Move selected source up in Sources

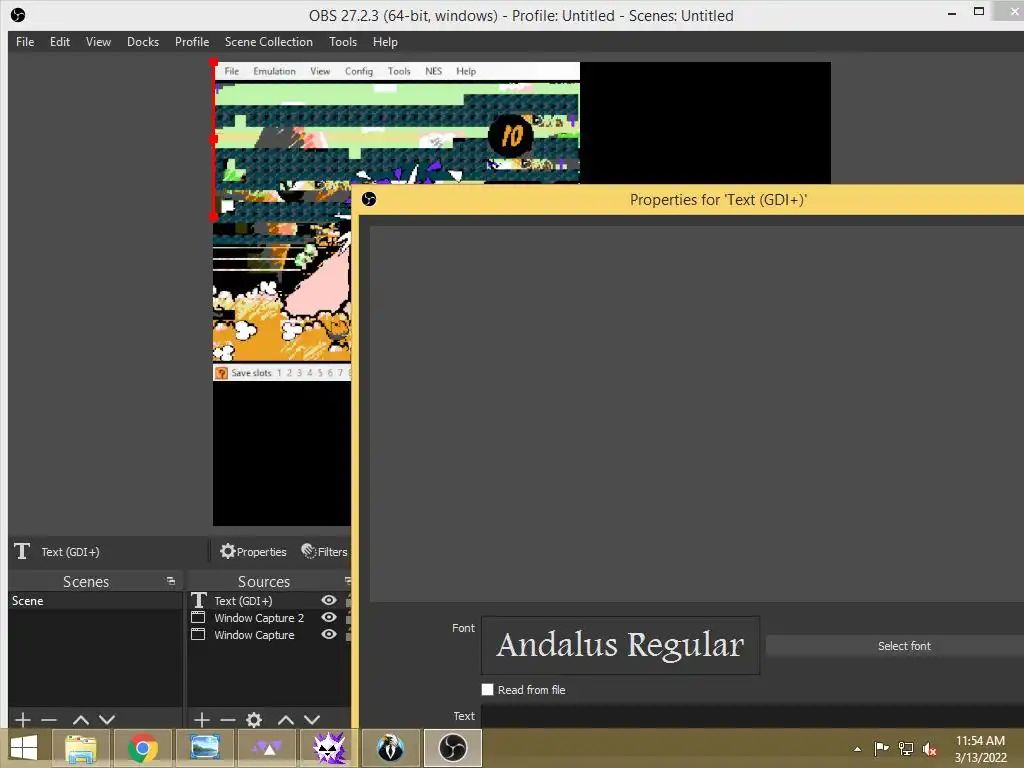tap(285, 720)
